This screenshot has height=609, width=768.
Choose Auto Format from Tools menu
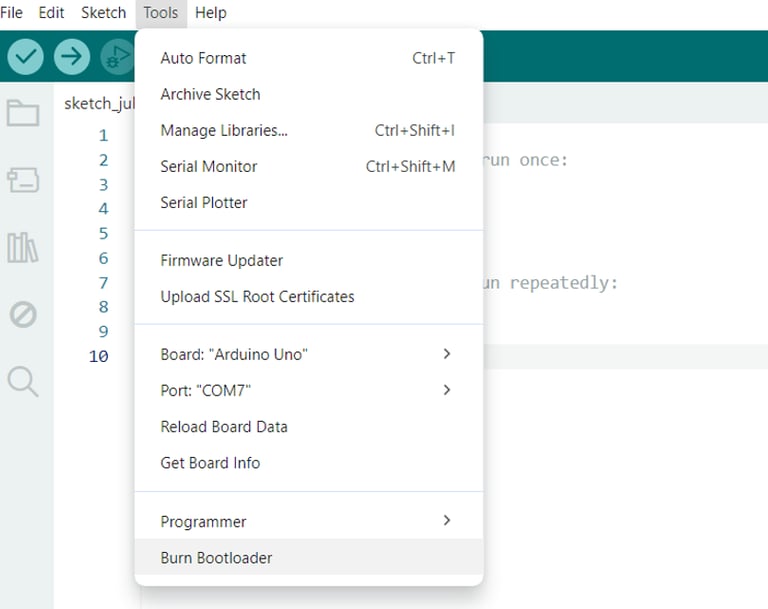309,58
